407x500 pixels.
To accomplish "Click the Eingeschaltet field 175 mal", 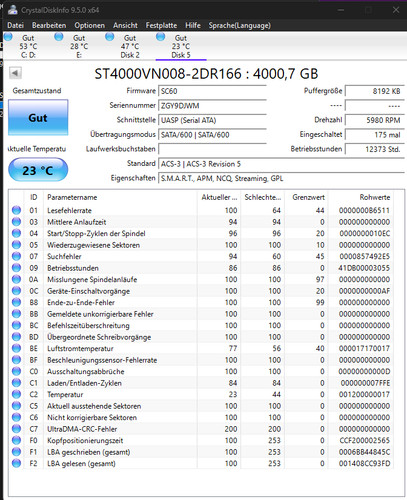I will pyautogui.click(x=375, y=135).
